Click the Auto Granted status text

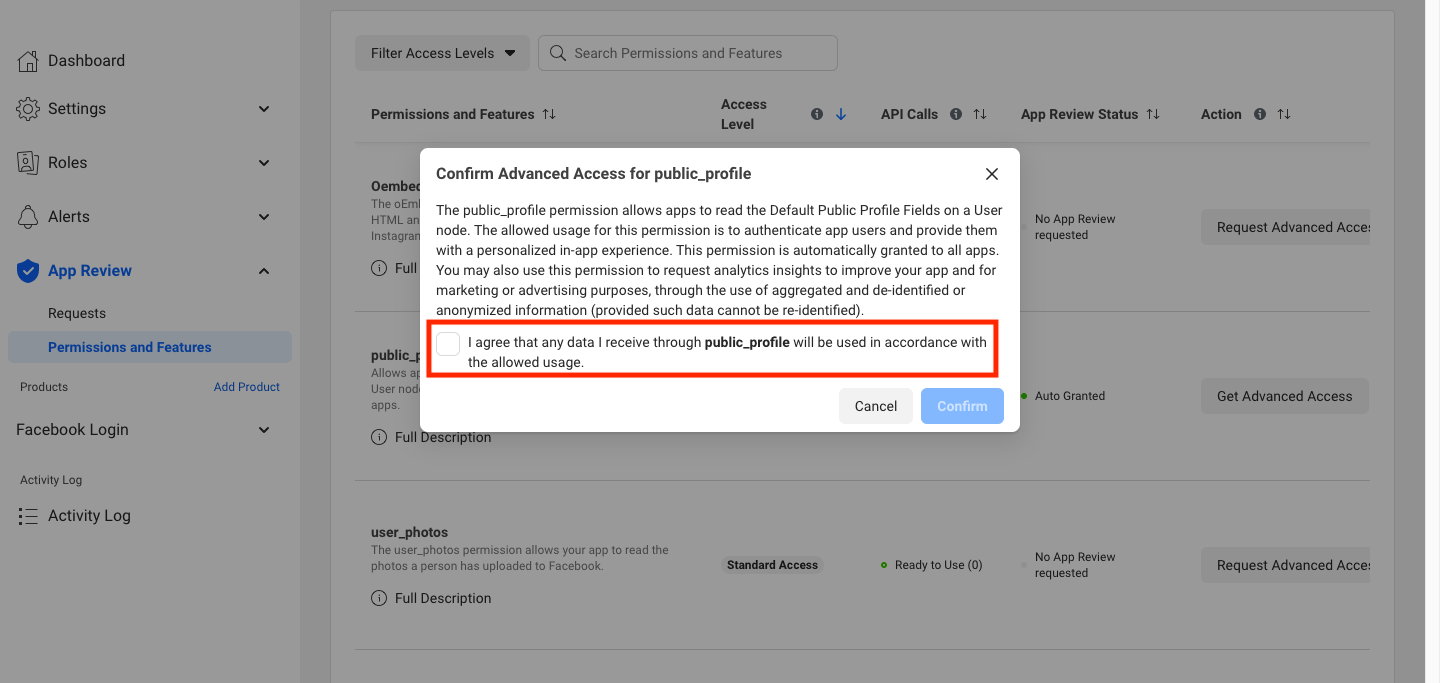click(1070, 396)
